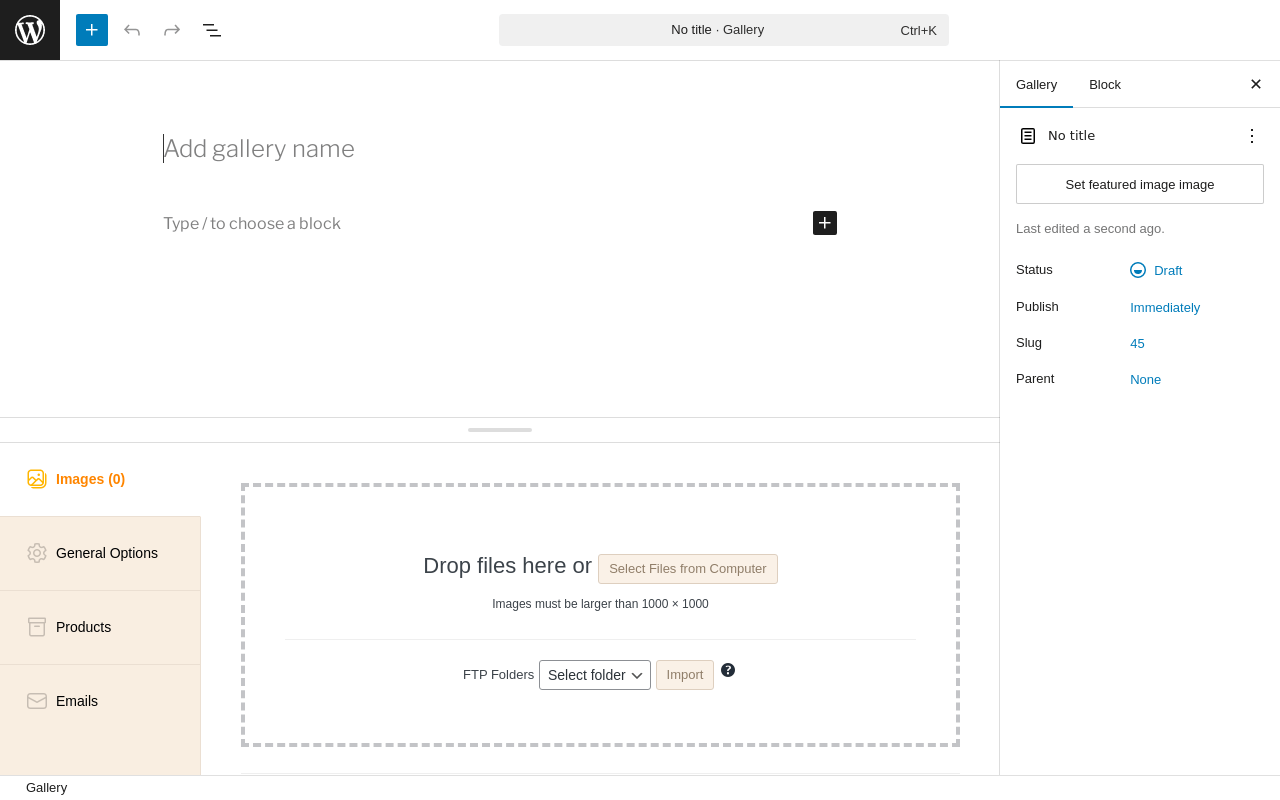Click the Add gallery name title field

500,149
